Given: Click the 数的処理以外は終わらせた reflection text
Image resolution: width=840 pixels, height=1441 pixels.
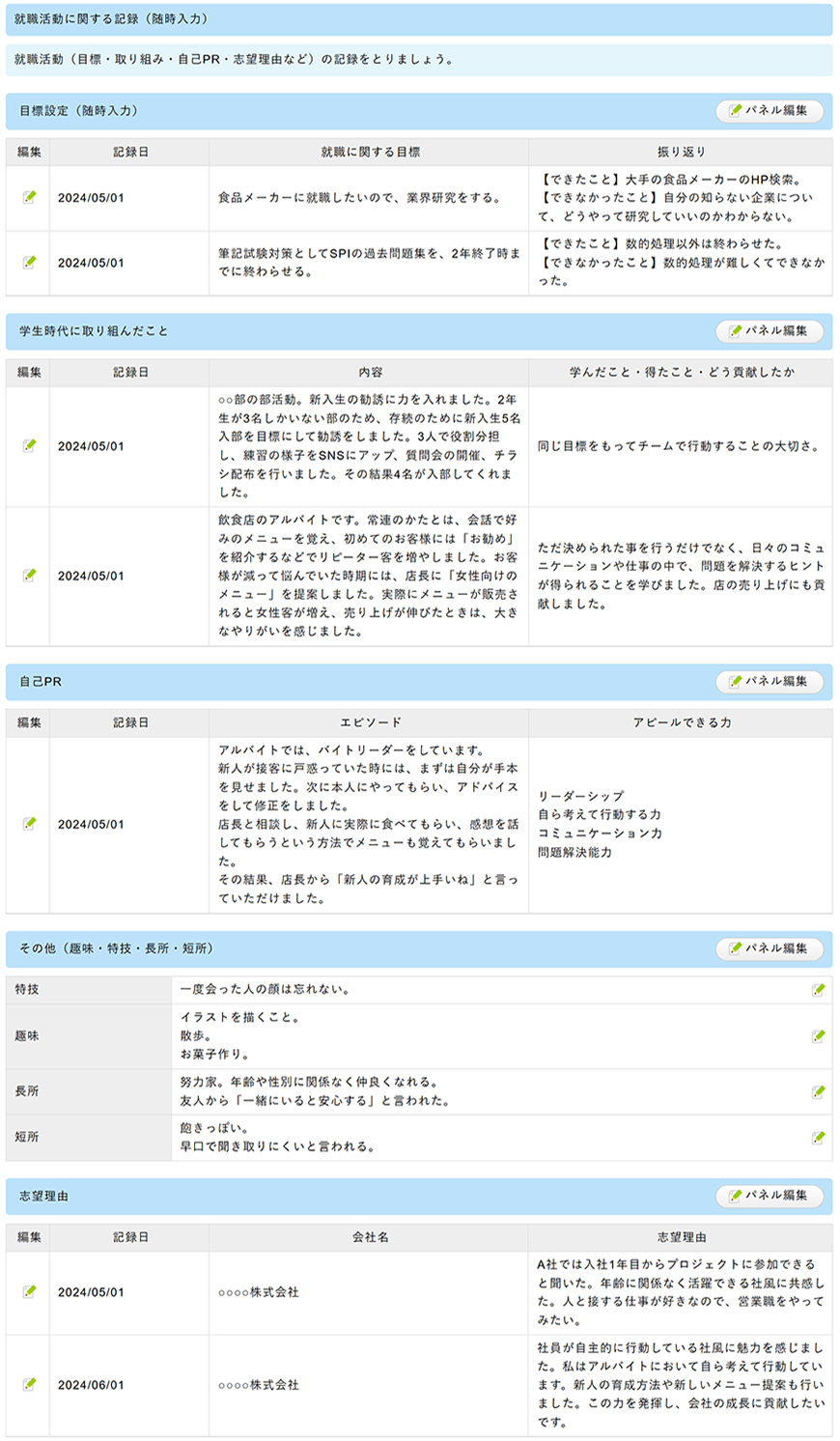Looking at the screenshot, I should coord(661,244).
